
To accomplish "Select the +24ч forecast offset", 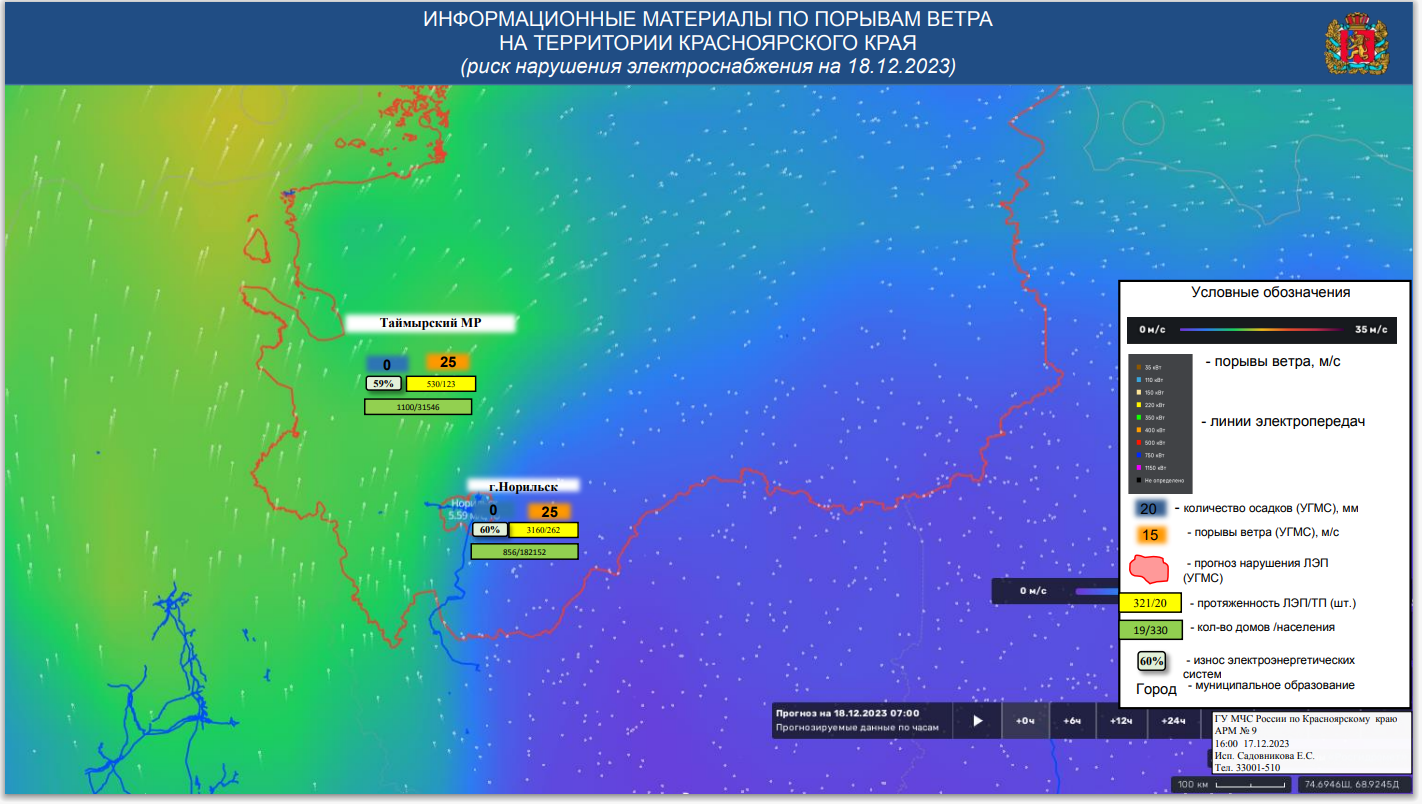I will (1173, 720).
